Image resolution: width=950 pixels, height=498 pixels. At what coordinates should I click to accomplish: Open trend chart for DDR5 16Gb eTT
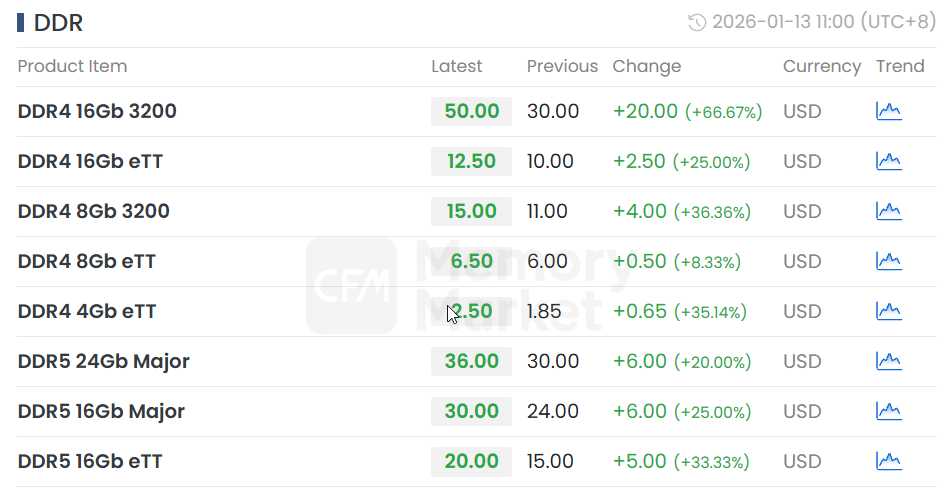[888, 461]
